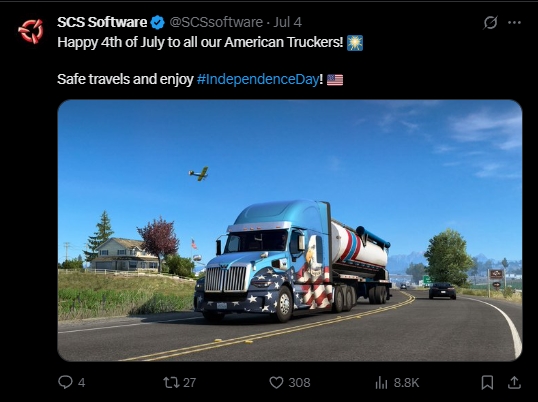Open the @SCSsoftware handle link

coord(216,22)
